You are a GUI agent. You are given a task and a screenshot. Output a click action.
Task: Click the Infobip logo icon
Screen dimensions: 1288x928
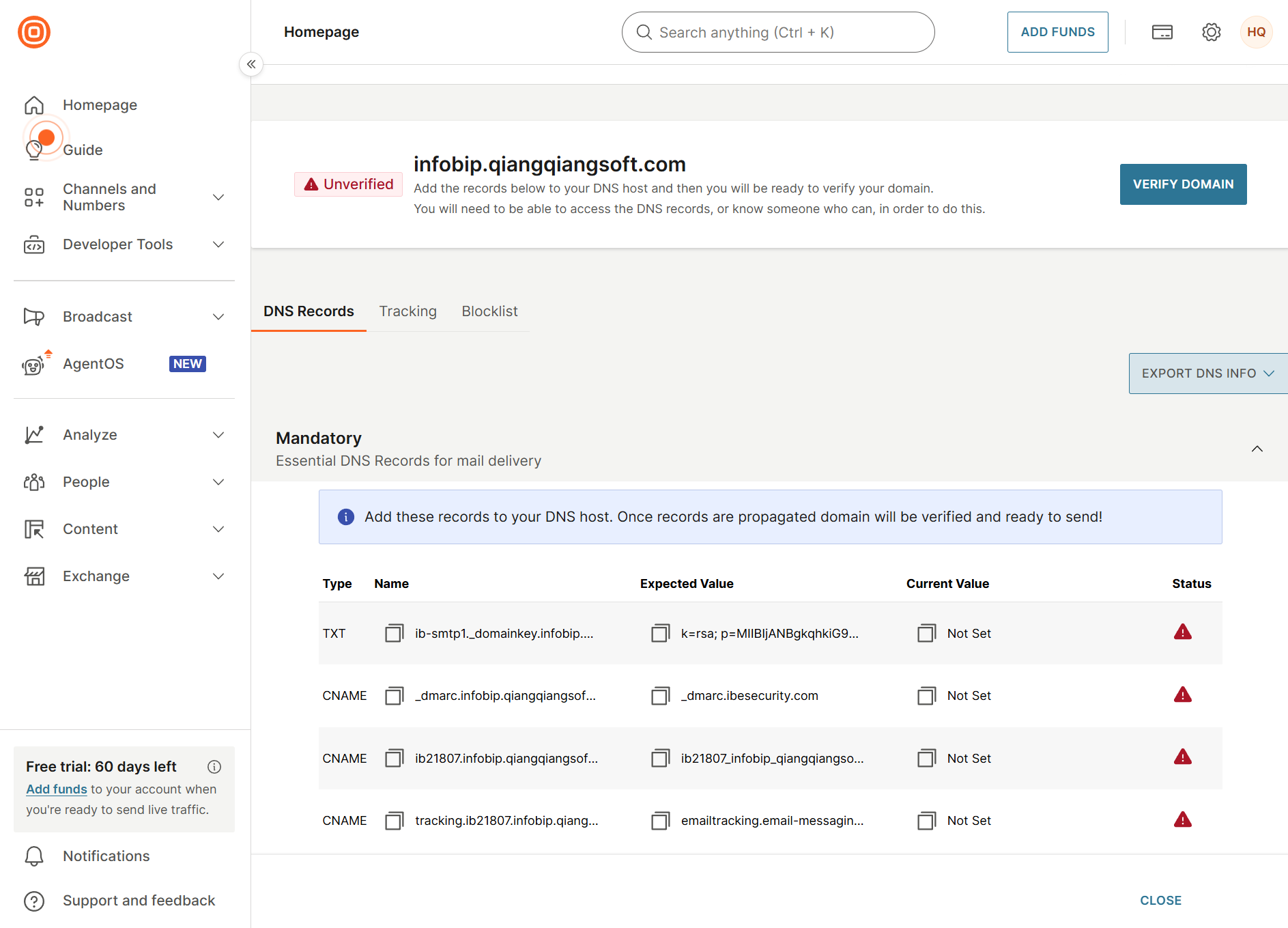(34, 32)
